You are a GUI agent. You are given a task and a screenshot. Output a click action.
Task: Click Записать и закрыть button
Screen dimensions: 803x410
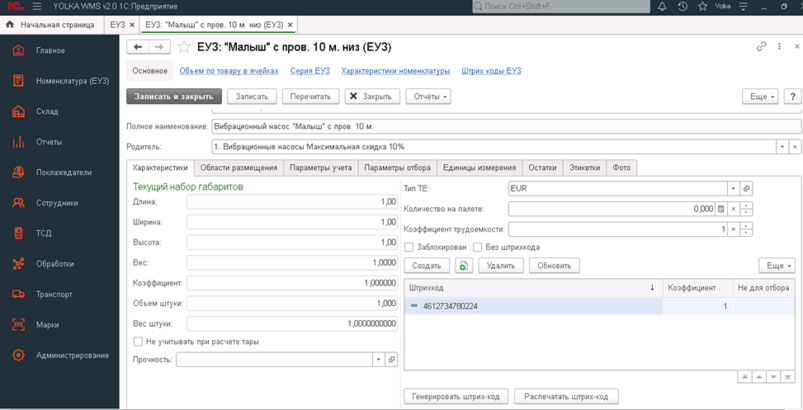pyautogui.click(x=173, y=97)
